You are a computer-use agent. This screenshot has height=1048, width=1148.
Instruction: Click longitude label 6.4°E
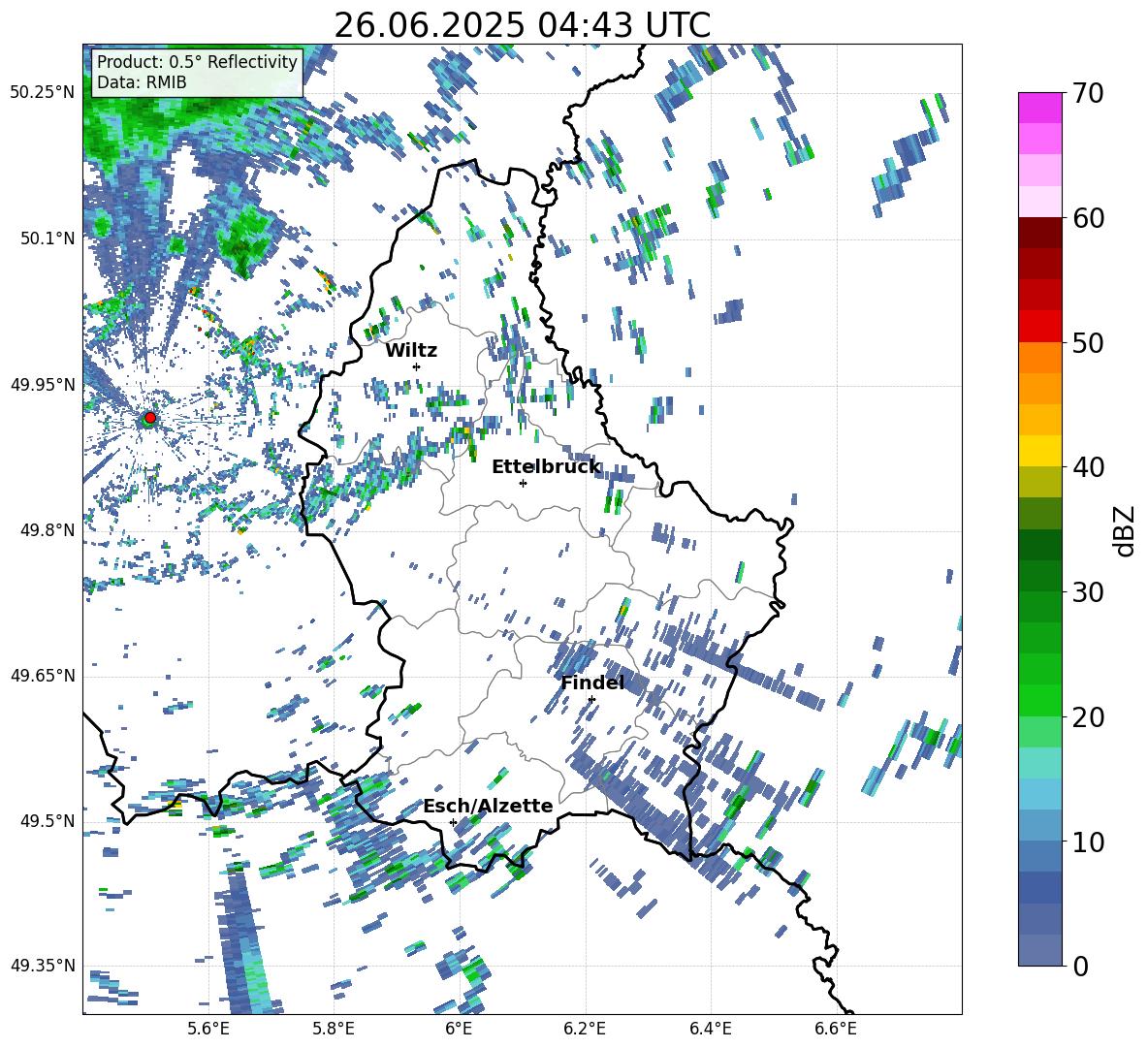(x=711, y=1029)
